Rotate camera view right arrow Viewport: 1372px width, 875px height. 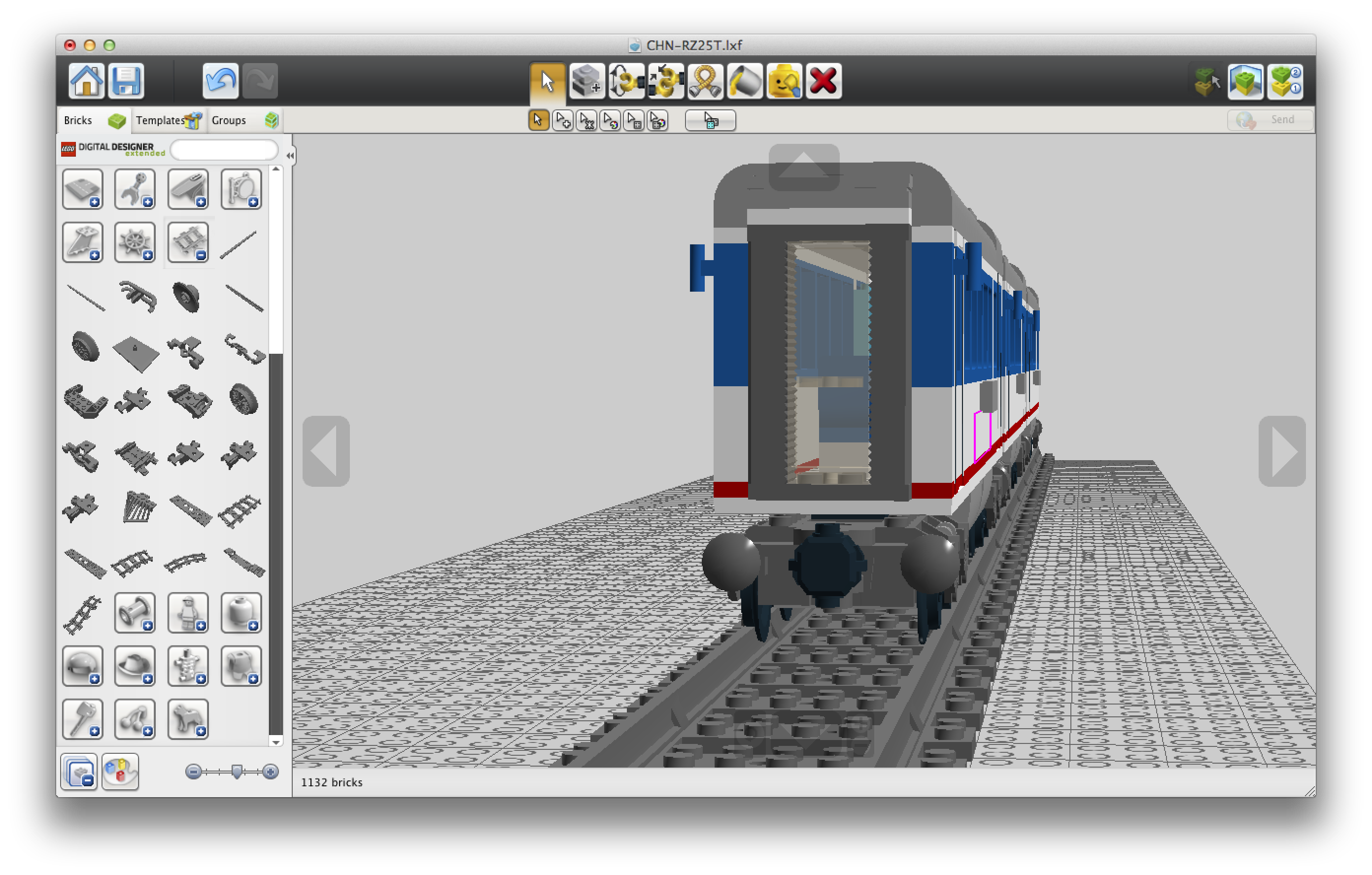(x=1281, y=451)
